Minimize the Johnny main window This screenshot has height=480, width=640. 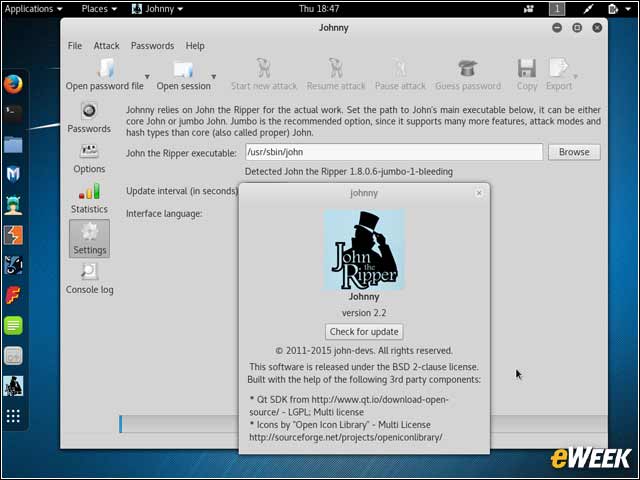pyautogui.click(x=557, y=28)
